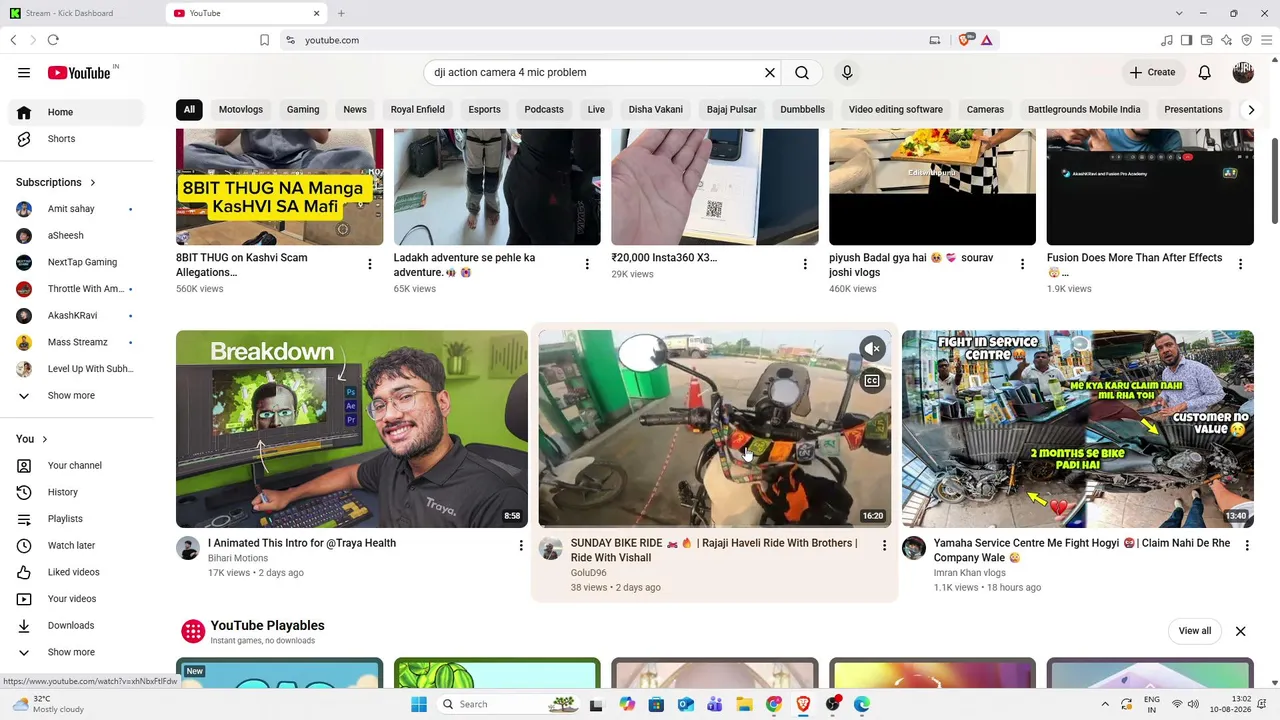The width and height of the screenshot is (1280, 720).
Task: Click the magnifier search button
Action: 802,72
